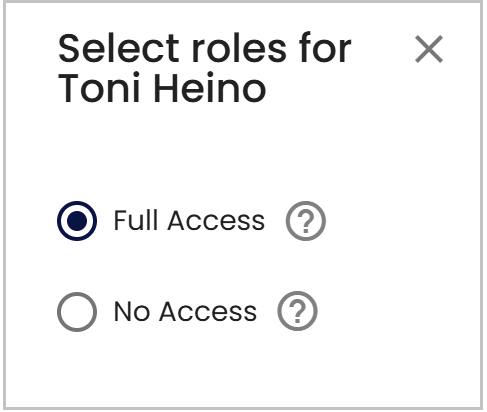Choose No Access for Toni Heino
This screenshot has height=412, width=487.
77,312
